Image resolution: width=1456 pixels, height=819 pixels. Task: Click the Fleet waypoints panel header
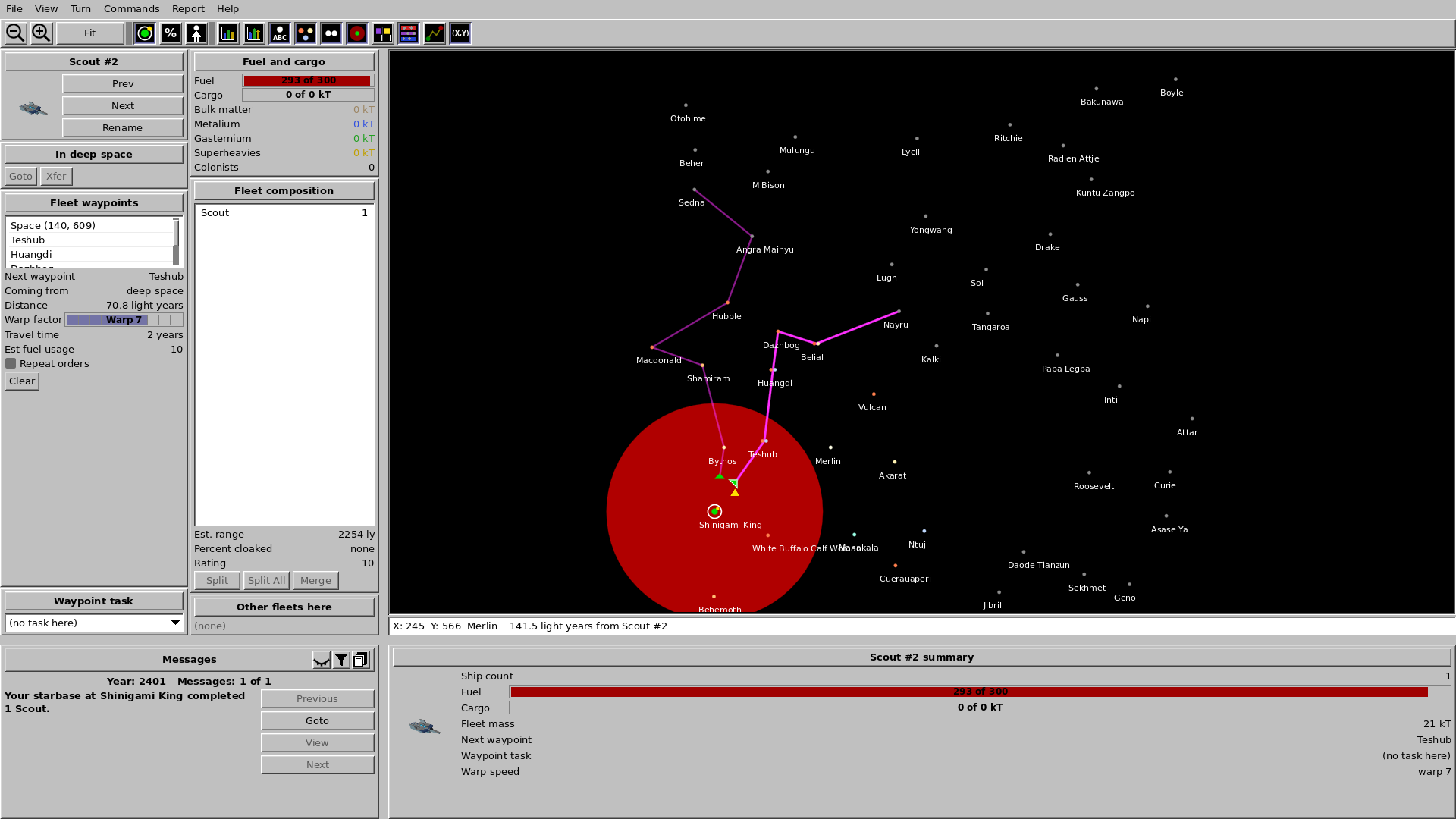coord(94,203)
